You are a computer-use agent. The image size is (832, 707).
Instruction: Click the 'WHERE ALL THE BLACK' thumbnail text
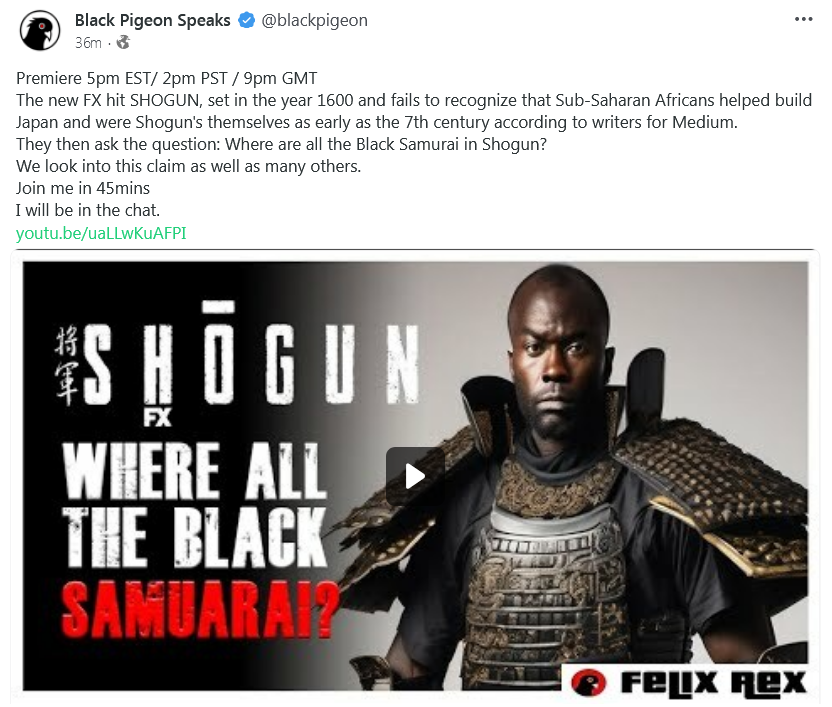[x=195, y=504]
